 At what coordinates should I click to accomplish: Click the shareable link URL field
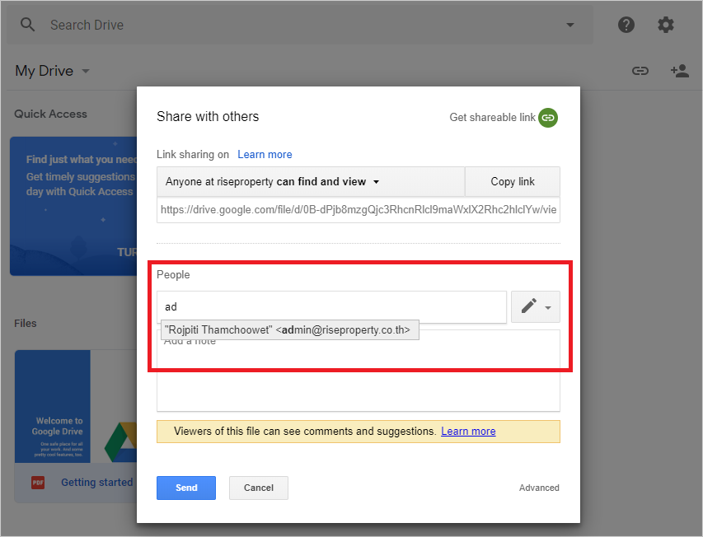coord(358,210)
